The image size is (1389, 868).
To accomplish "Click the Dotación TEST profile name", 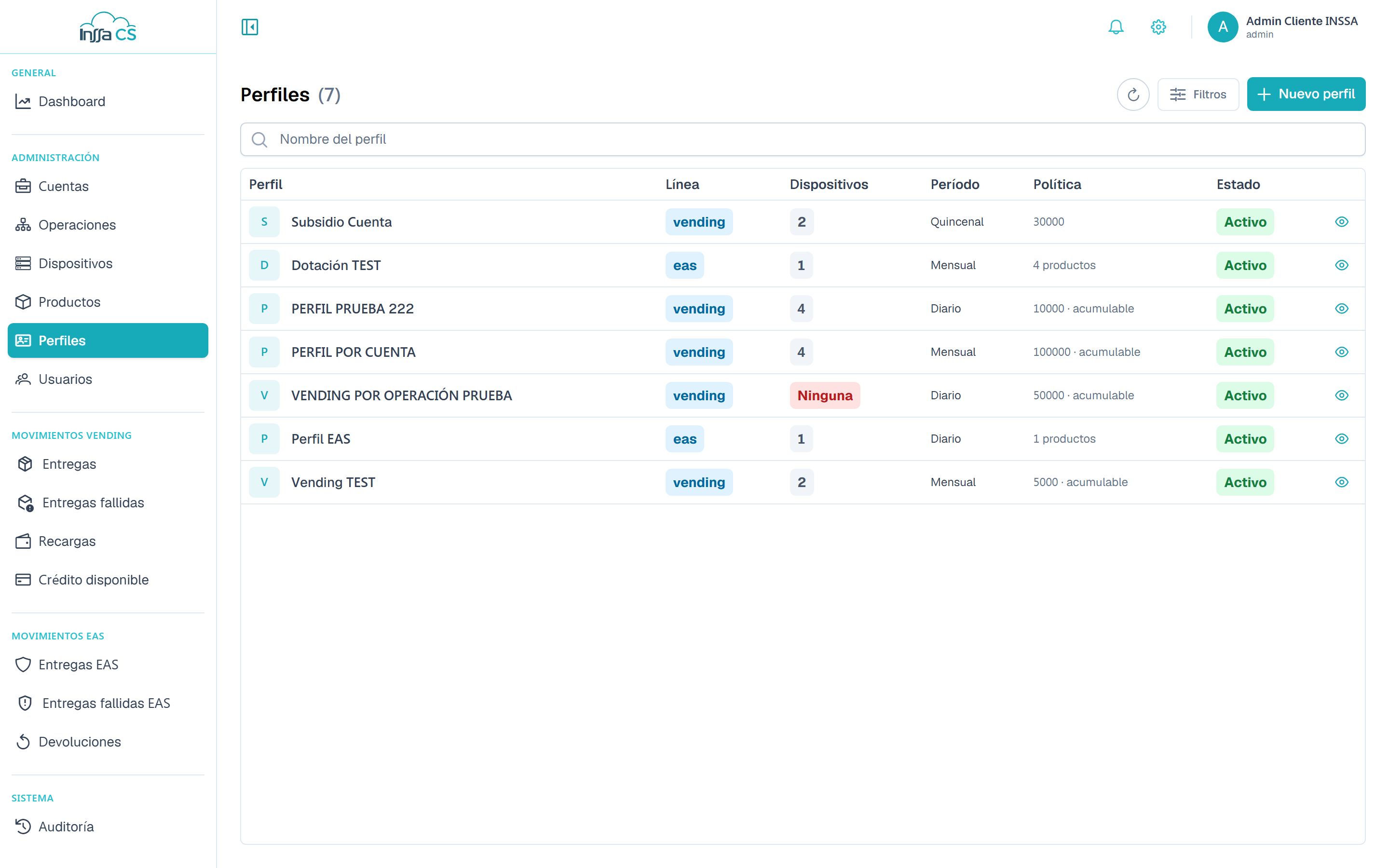I will pos(336,265).
